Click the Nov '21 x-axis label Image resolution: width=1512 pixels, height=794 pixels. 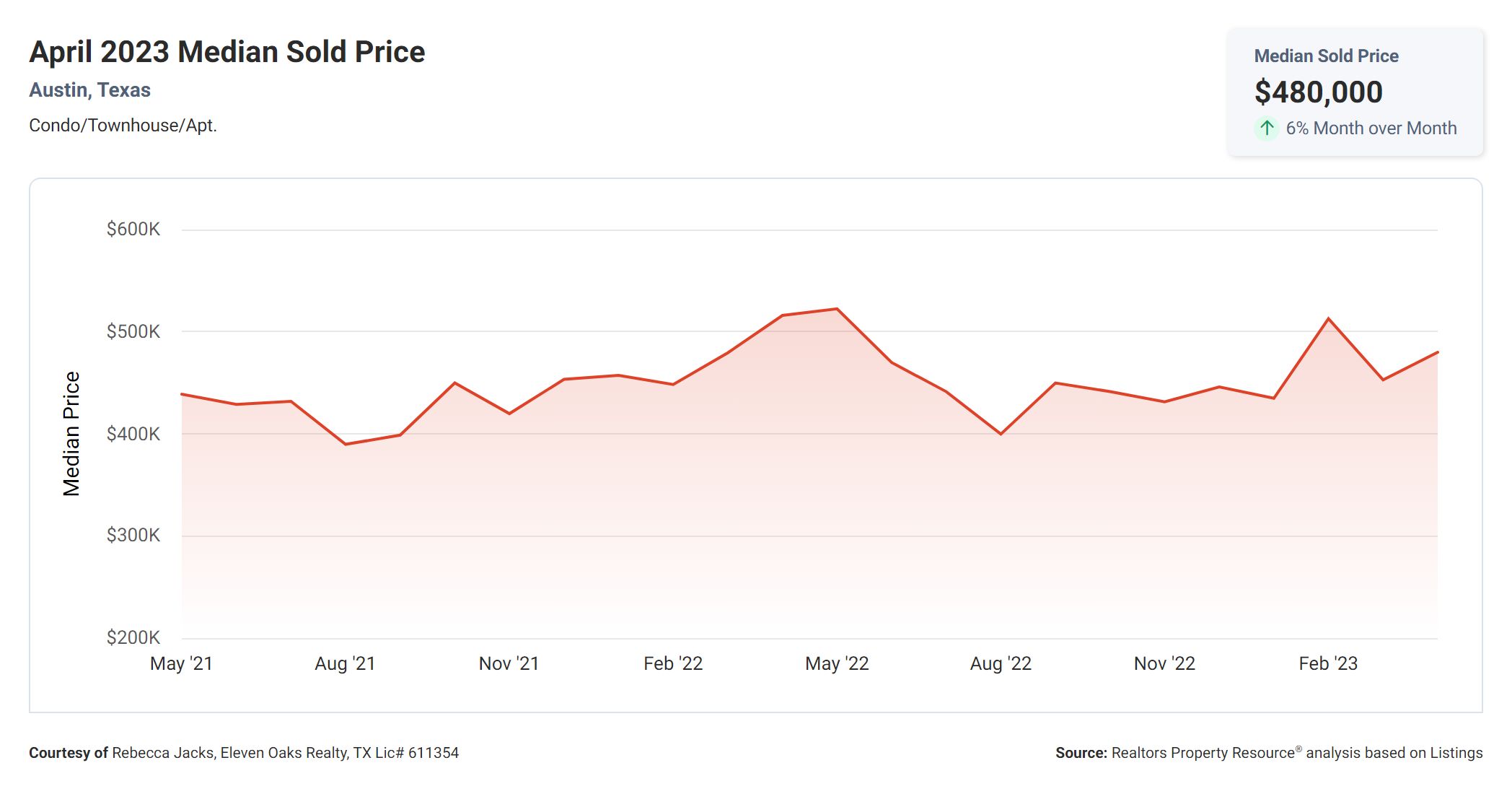click(x=509, y=663)
